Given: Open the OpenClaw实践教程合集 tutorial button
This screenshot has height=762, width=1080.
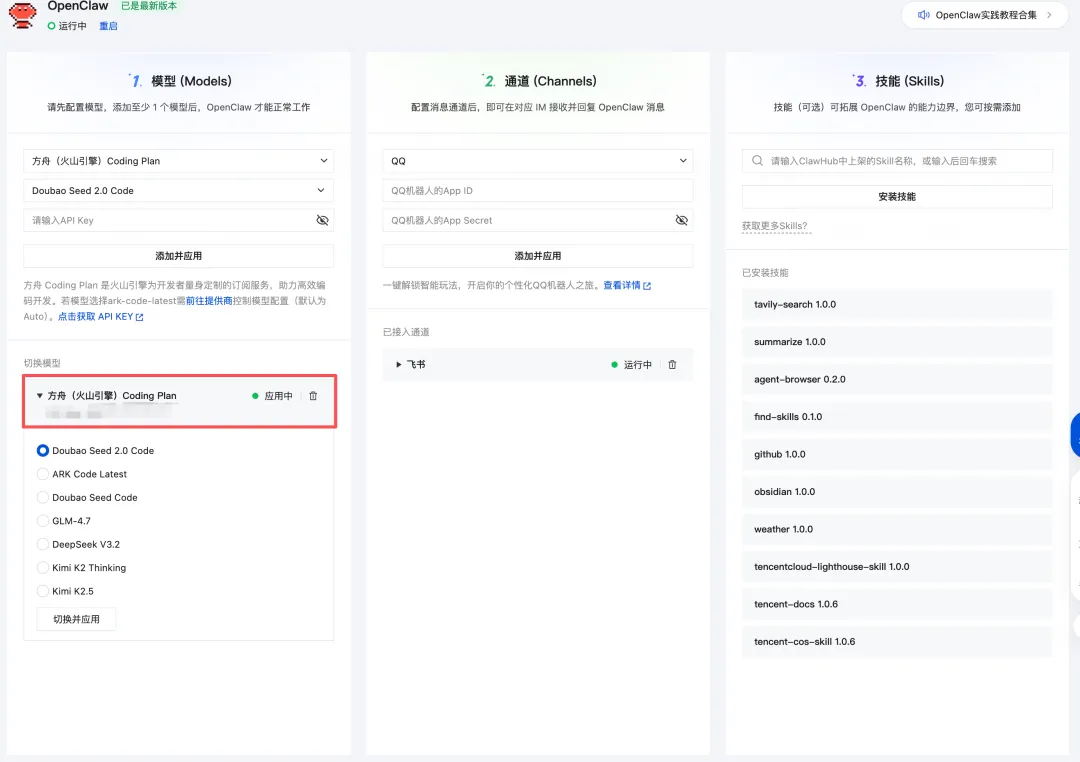Looking at the screenshot, I should pyautogui.click(x=985, y=14).
